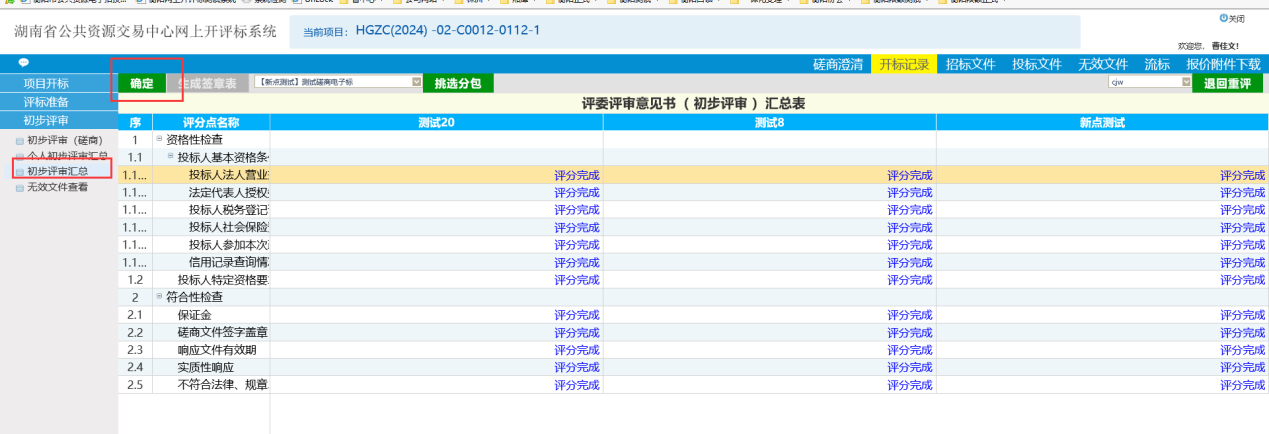Click the chat bubble icon above the sidebar
Viewport: 1269px width, 434px height.
[x=24, y=63]
